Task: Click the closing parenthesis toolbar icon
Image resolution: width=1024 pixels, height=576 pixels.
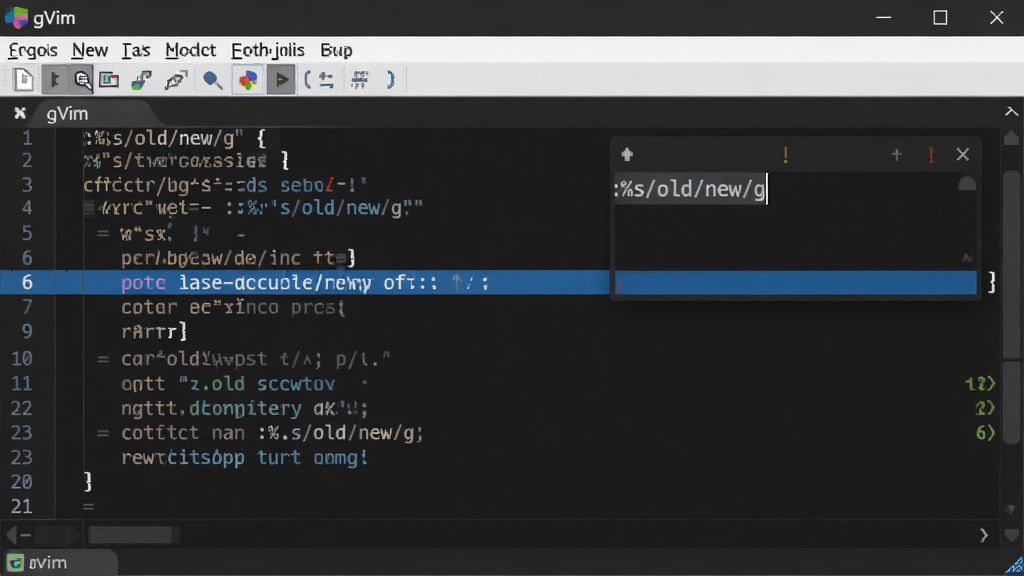Action: click(391, 80)
